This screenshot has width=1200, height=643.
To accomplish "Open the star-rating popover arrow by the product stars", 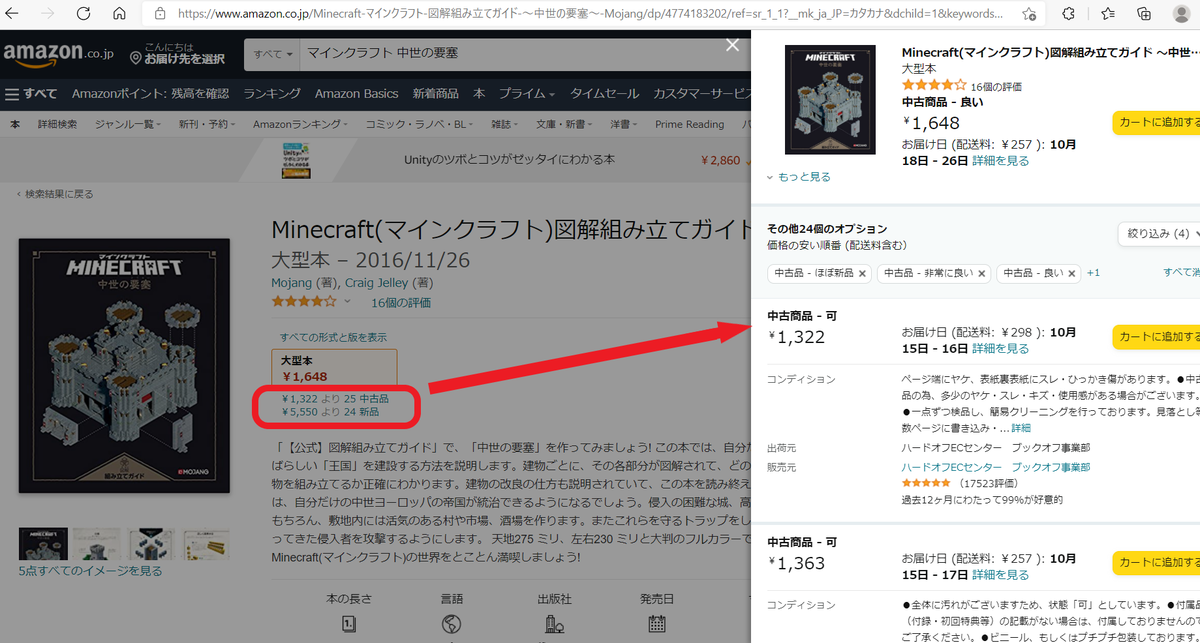I will point(347,301).
